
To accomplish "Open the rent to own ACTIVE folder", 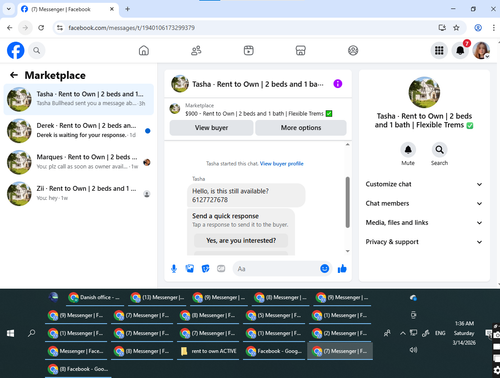I will (x=208, y=351).
